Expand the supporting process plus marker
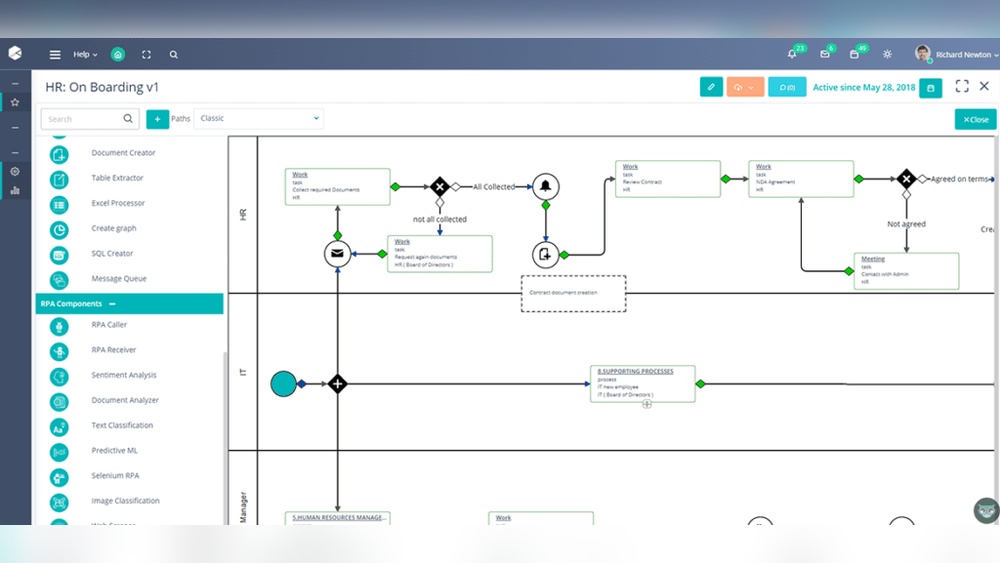Image resolution: width=1000 pixels, height=563 pixels. [647, 404]
